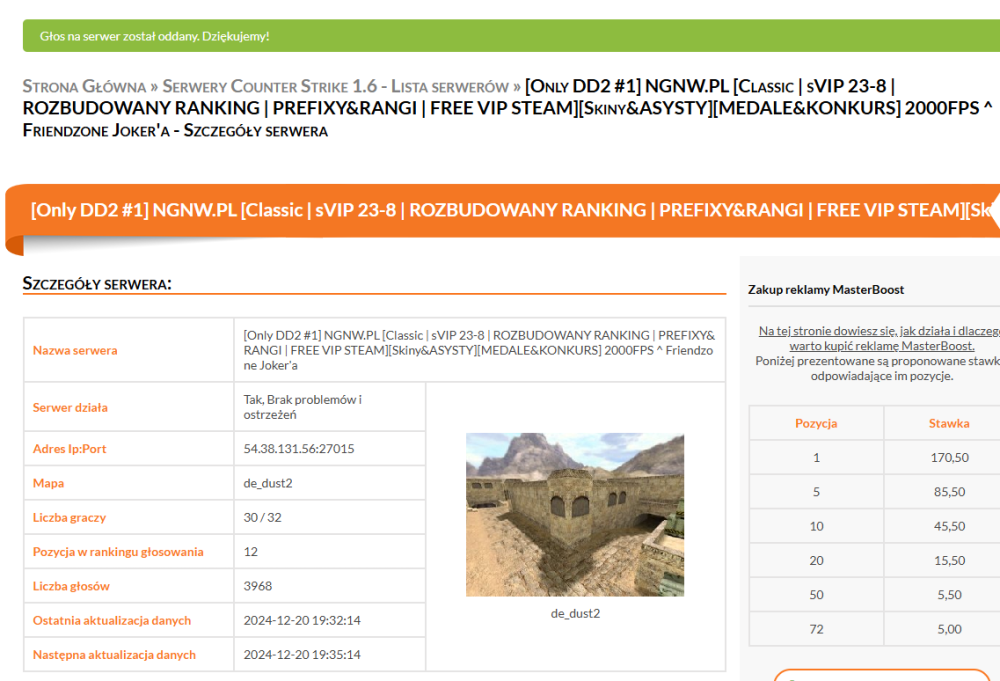Click the green 'Głos na serwer został oddany' notification

[x=511, y=36]
